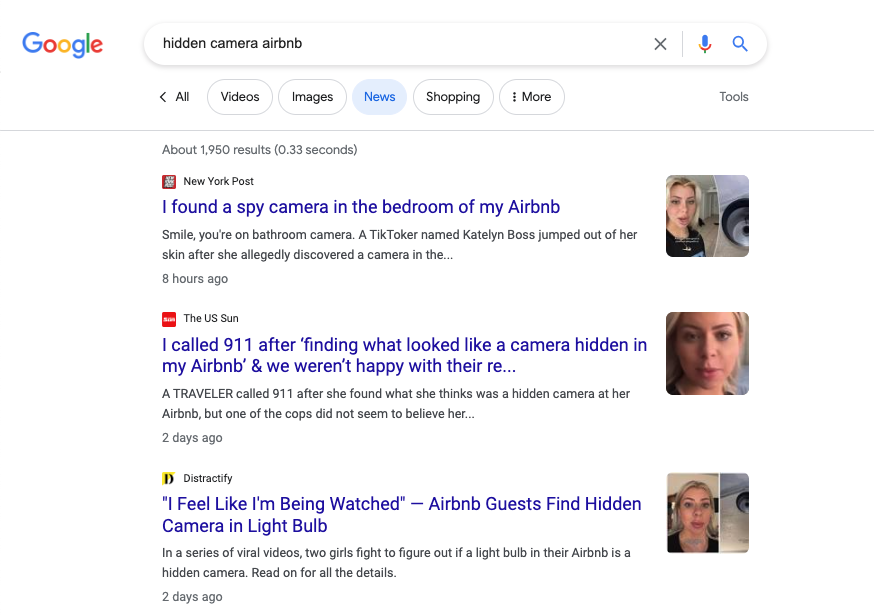874x615 pixels.
Task: Start voice search with the microphone icon
Action: click(x=705, y=43)
